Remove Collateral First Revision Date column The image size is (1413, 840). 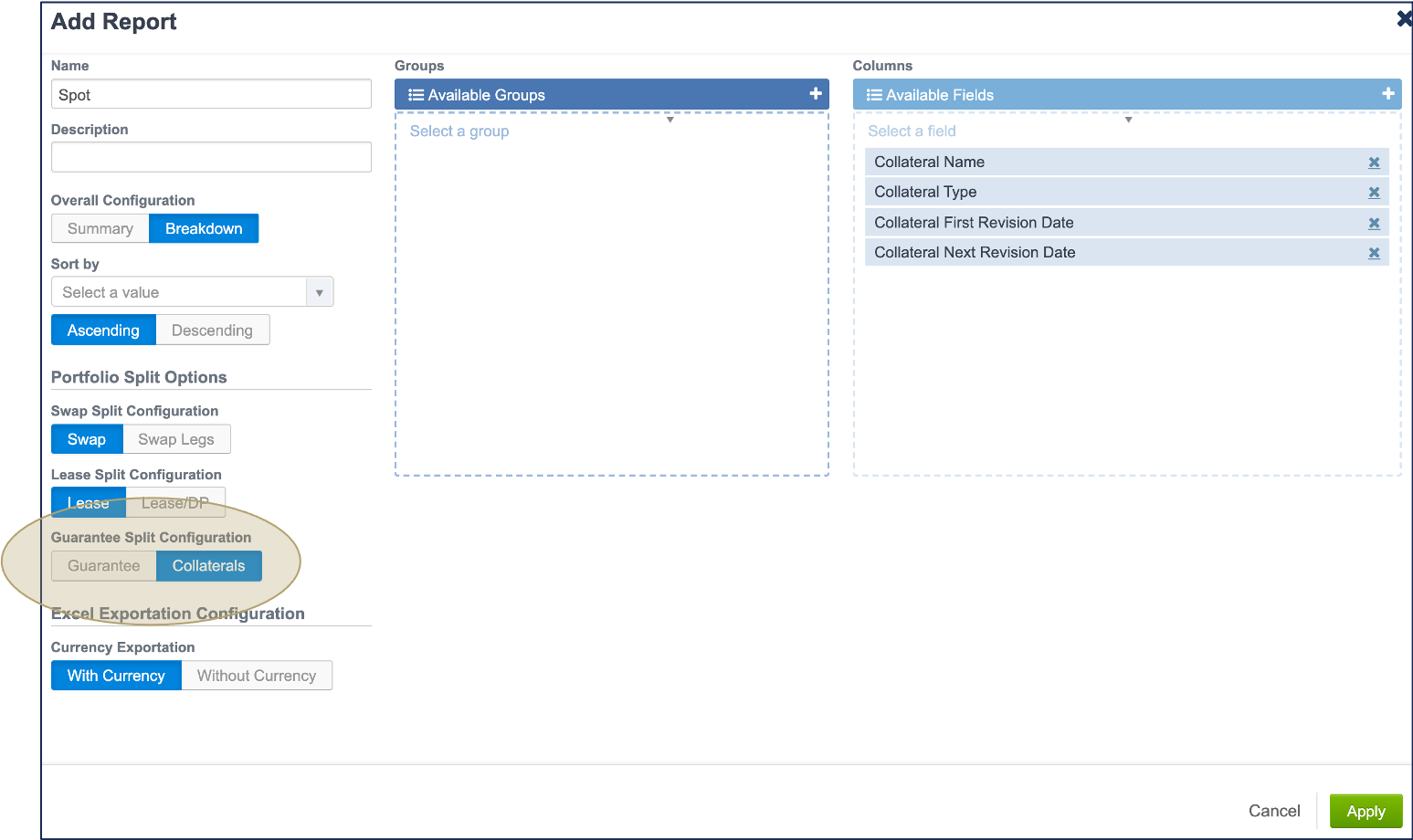click(1374, 224)
